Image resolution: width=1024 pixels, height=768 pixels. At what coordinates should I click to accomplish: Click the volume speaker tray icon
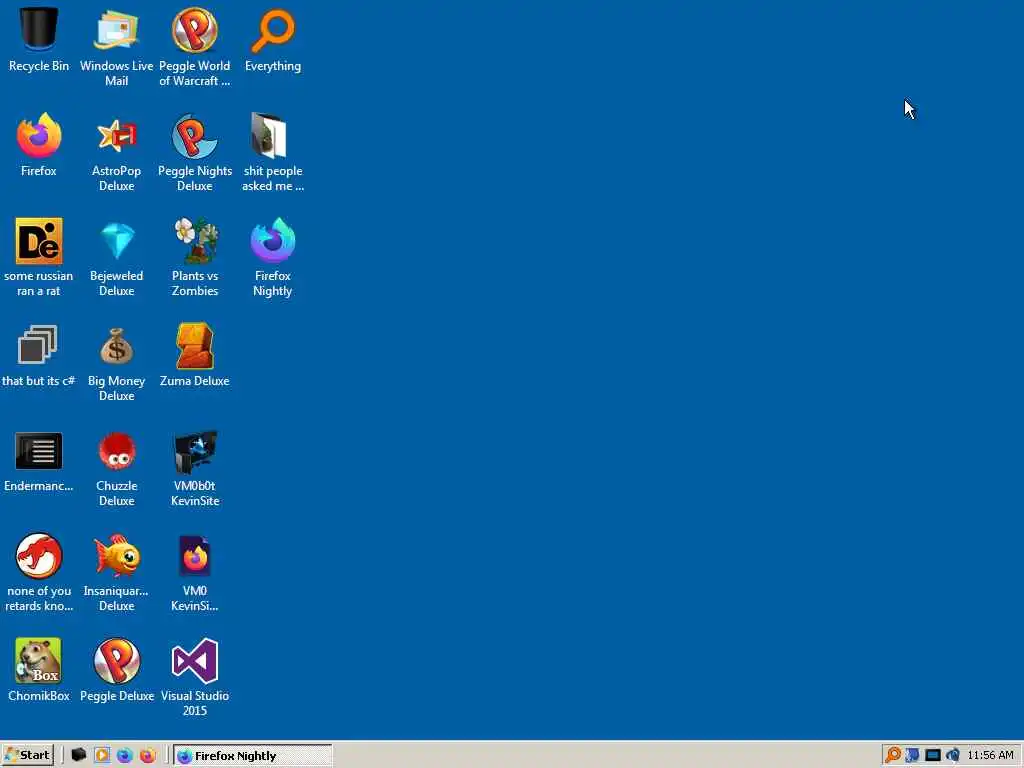952,755
